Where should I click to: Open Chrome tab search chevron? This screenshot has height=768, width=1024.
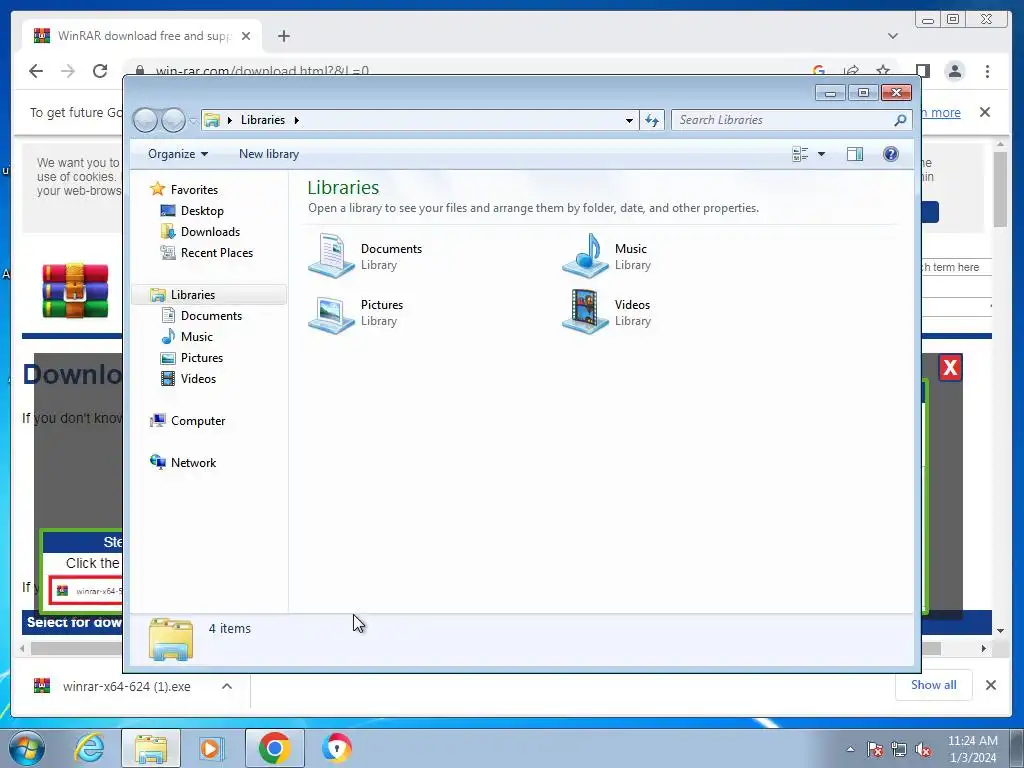click(x=893, y=36)
